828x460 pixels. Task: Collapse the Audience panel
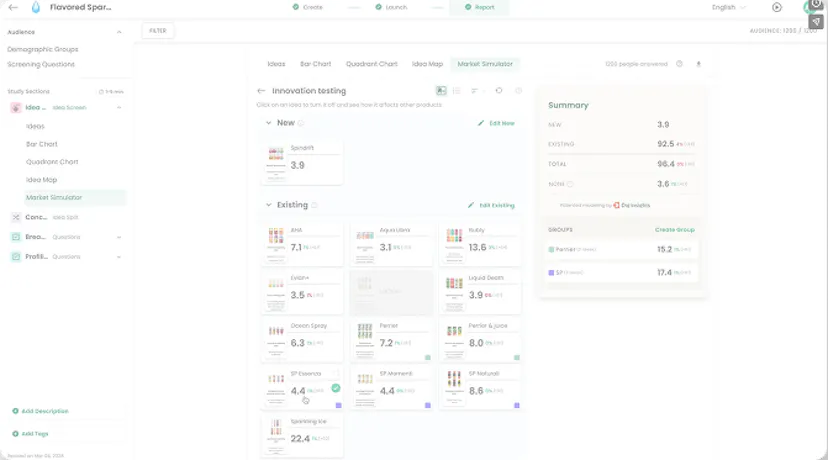point(119,32)
